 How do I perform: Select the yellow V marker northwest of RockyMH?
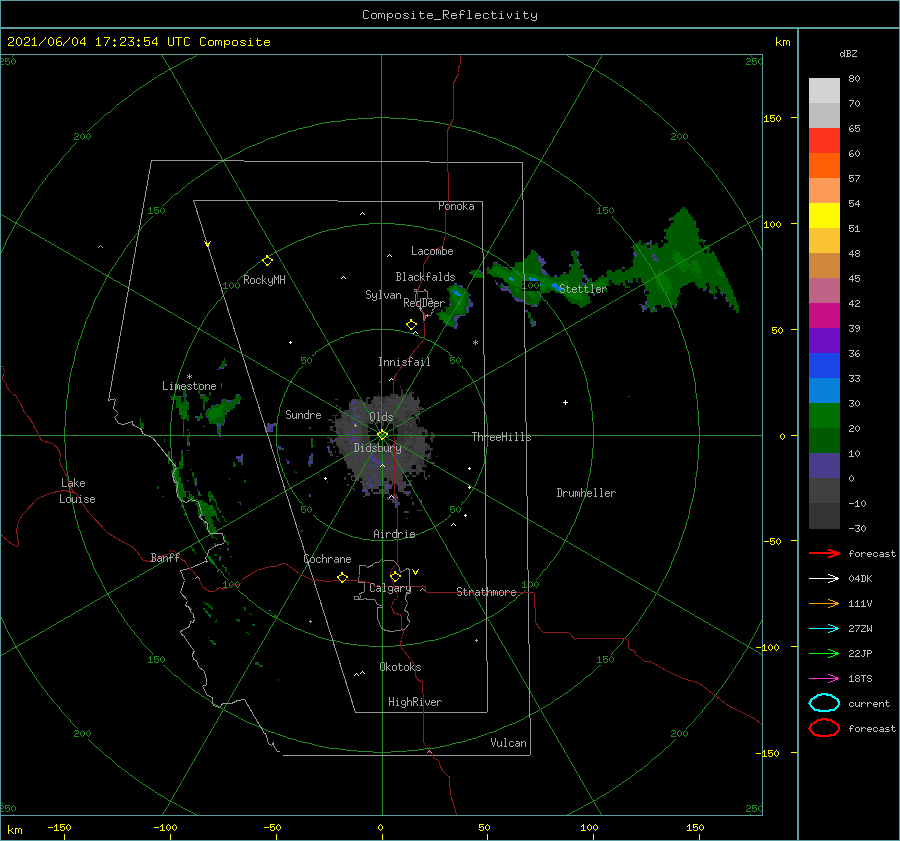click(208, 244)
